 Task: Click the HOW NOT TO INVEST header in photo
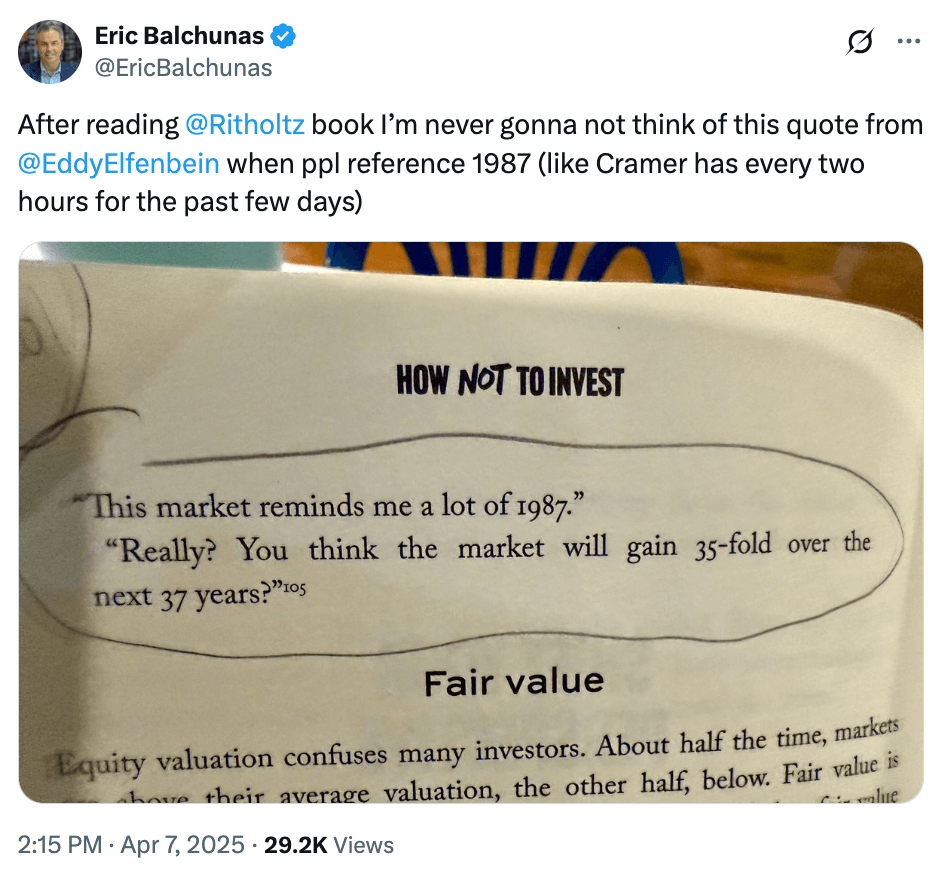[x=509, y=382]
